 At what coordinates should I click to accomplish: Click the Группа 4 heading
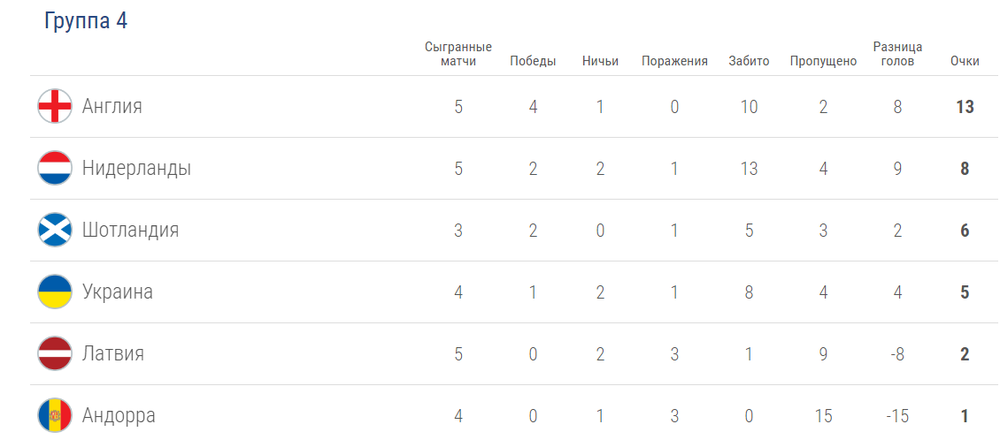[85, 21]
